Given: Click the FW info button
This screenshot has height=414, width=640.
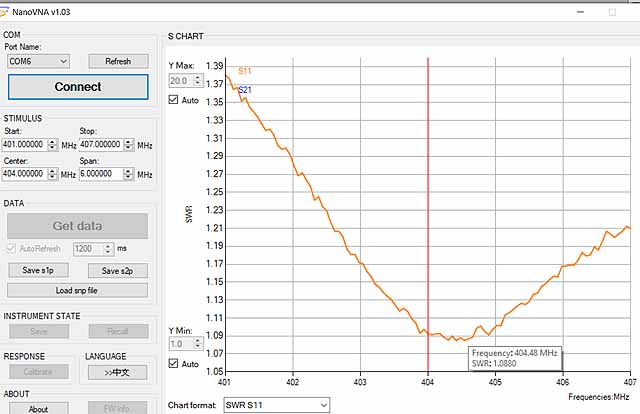Looking at the screenshot, I should tap(118, 408).
